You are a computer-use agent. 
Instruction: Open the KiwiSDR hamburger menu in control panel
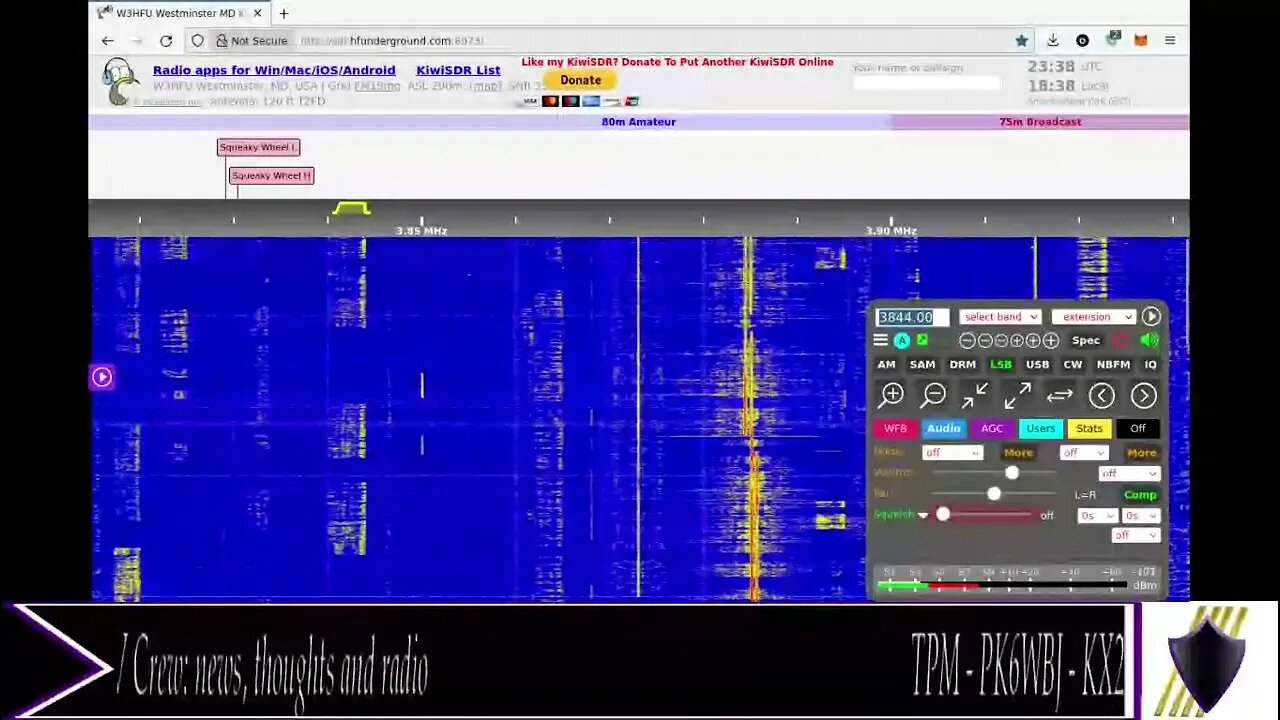pyautogui.click(x=881, y=340)
